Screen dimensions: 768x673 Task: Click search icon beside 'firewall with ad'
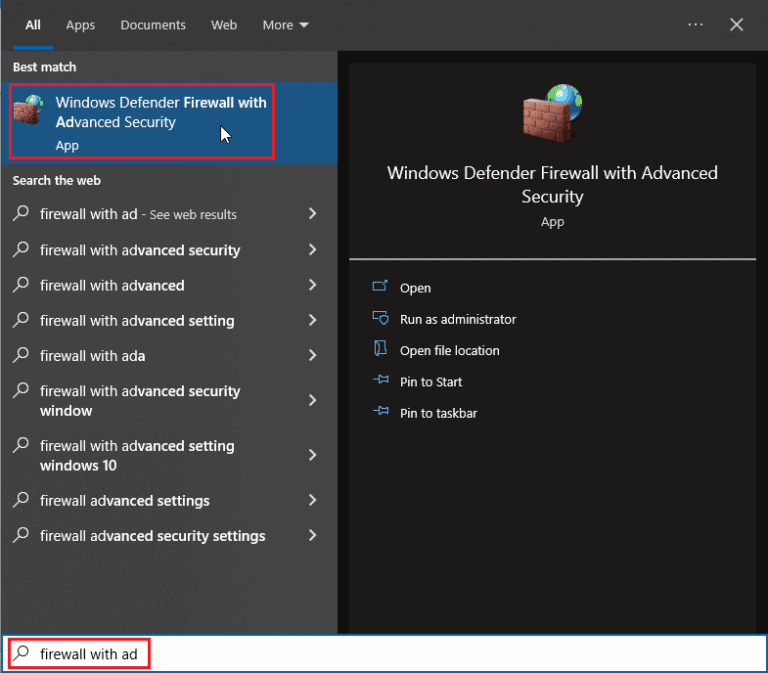pos(21,213)
